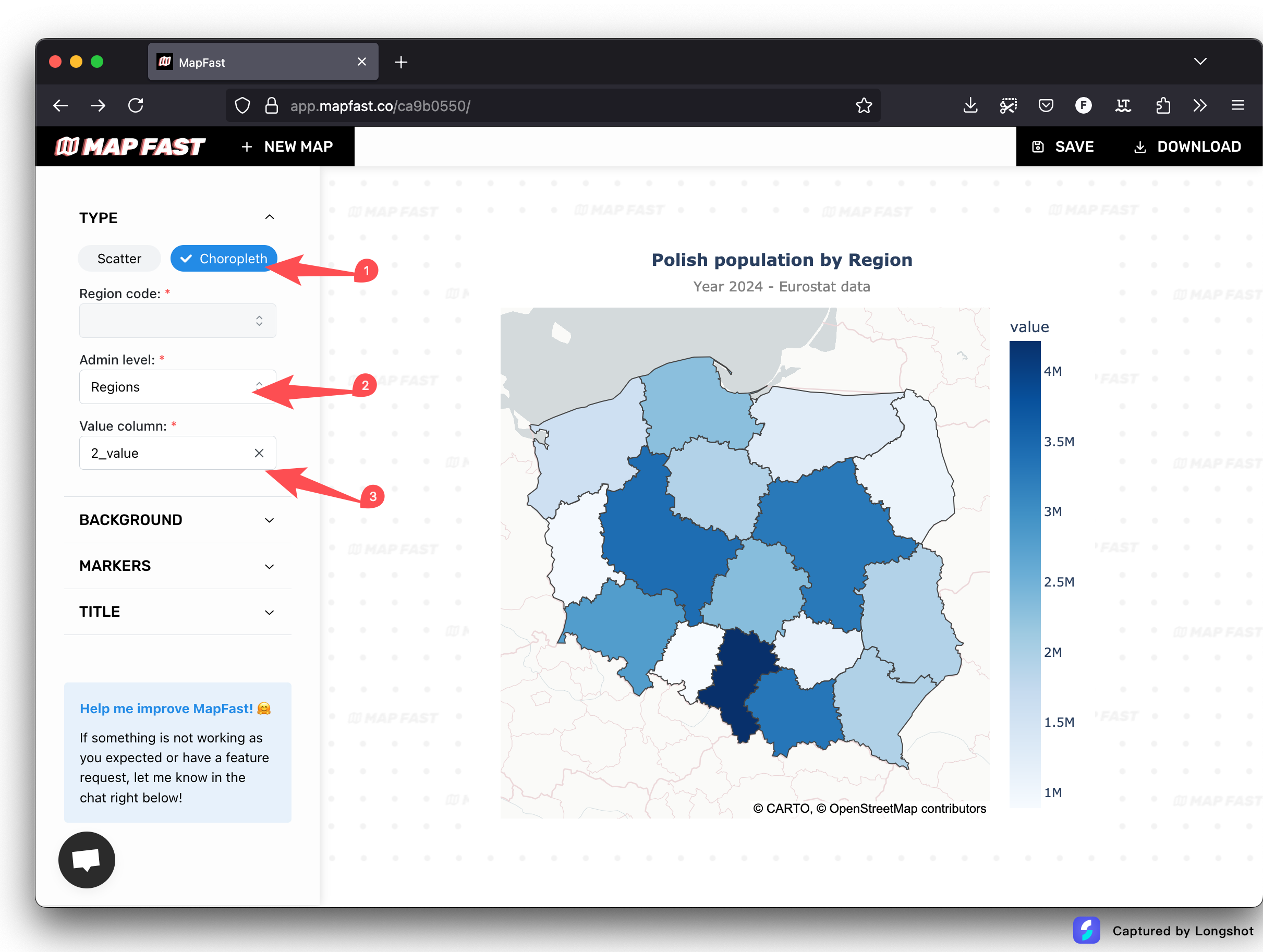Image resolution: width=1263 pixels, height=952 pixels.
Task: Expand the MARKERS section
Action: click(178, 566)
